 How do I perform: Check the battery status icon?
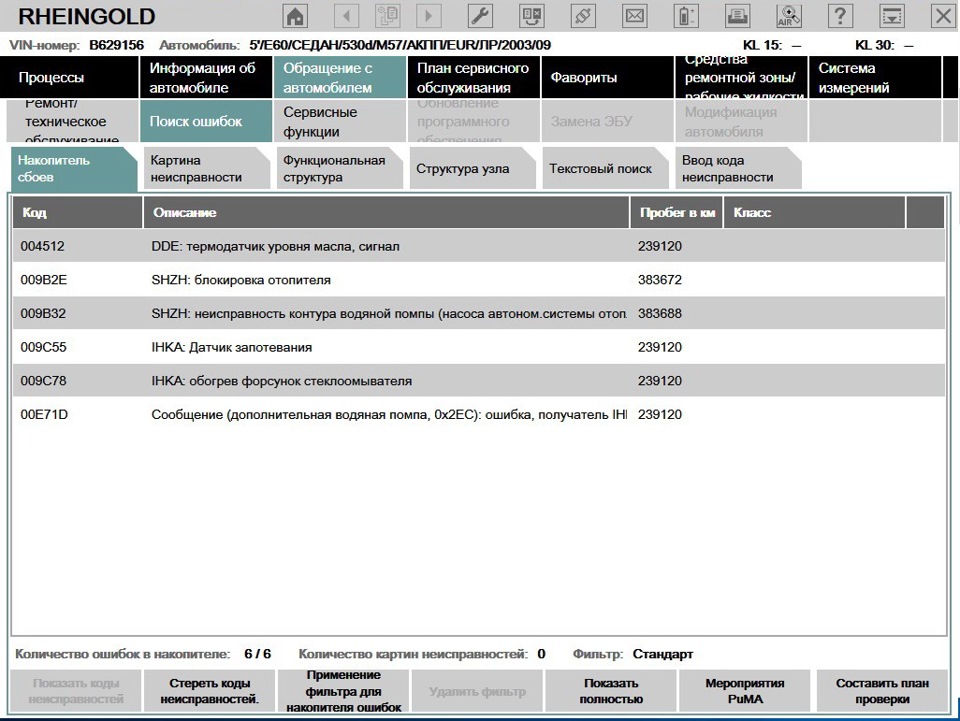[x=686, y=16]
